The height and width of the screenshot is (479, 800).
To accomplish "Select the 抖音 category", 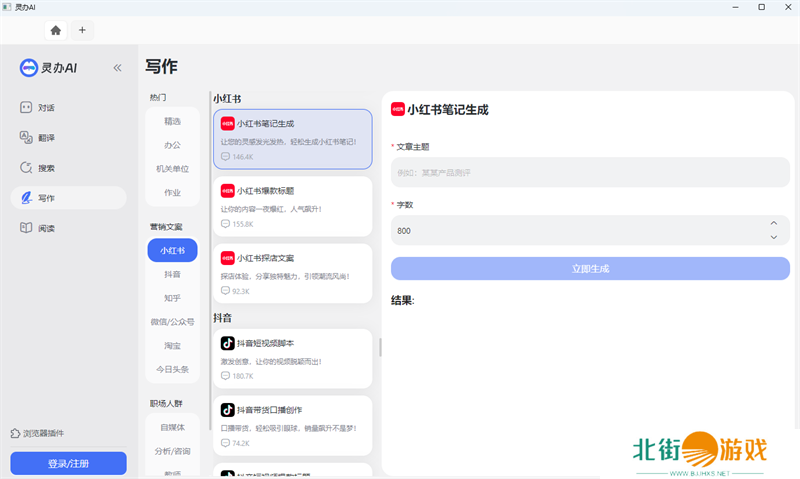I will 172,274.
